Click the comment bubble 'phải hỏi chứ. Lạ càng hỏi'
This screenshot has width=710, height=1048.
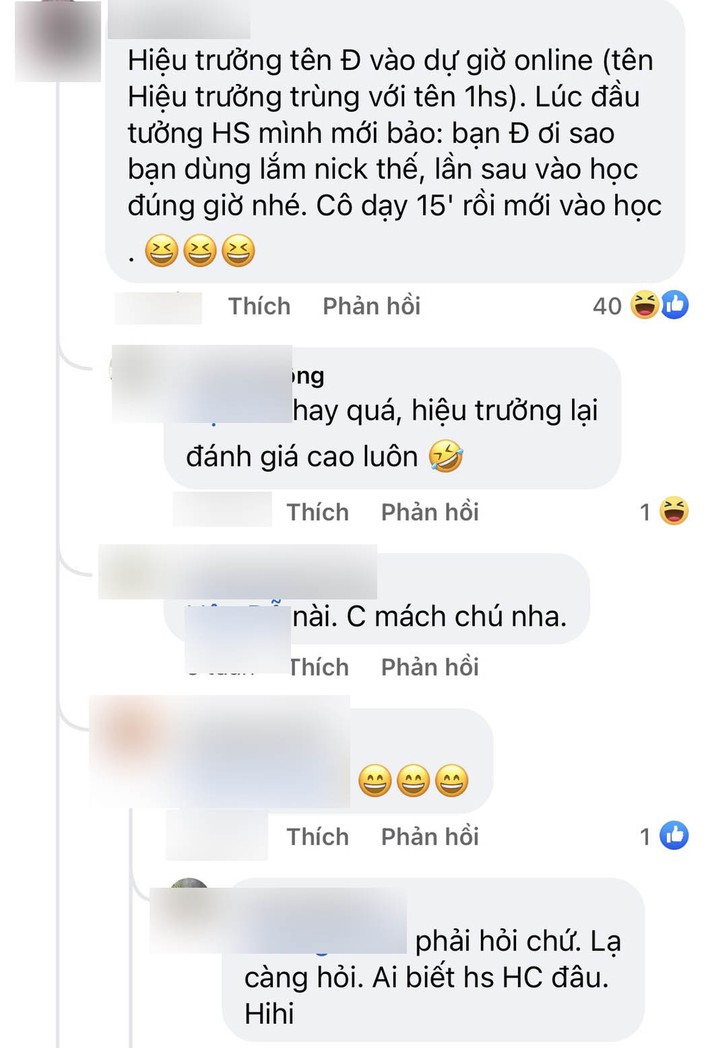click(x=433, y=958)
